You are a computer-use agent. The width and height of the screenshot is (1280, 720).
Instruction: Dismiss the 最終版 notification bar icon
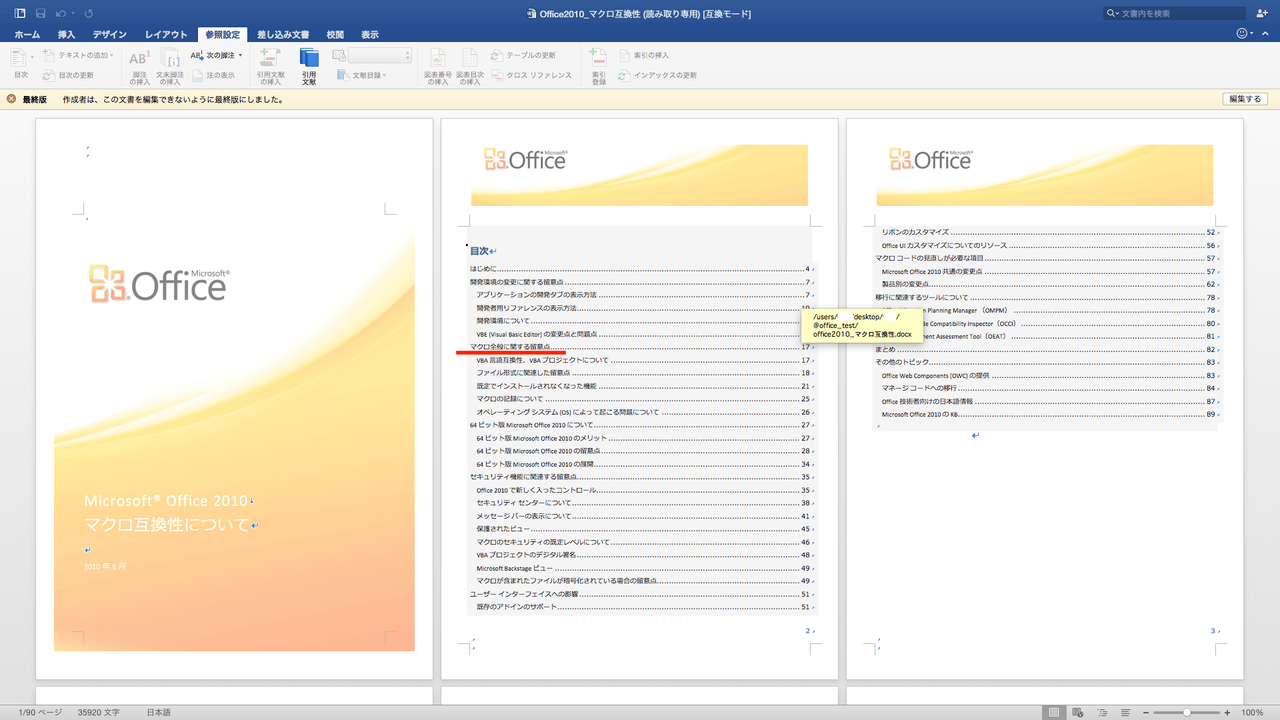11,99
